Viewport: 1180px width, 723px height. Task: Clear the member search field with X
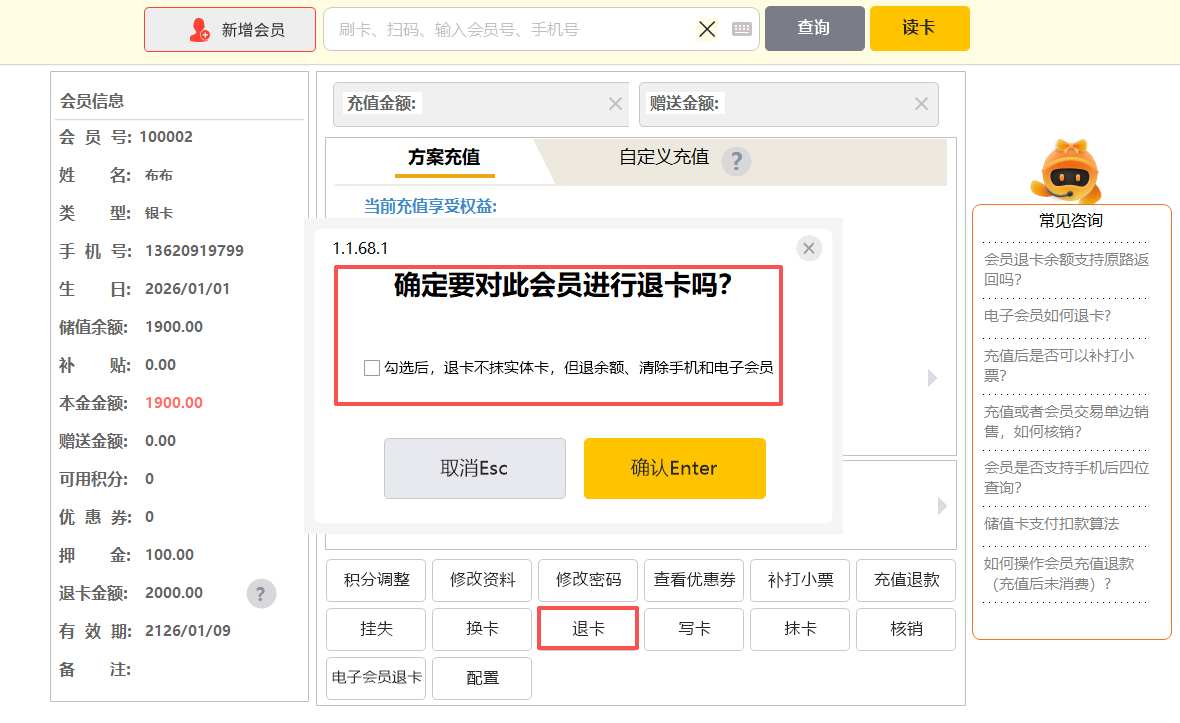pos(707,29)
